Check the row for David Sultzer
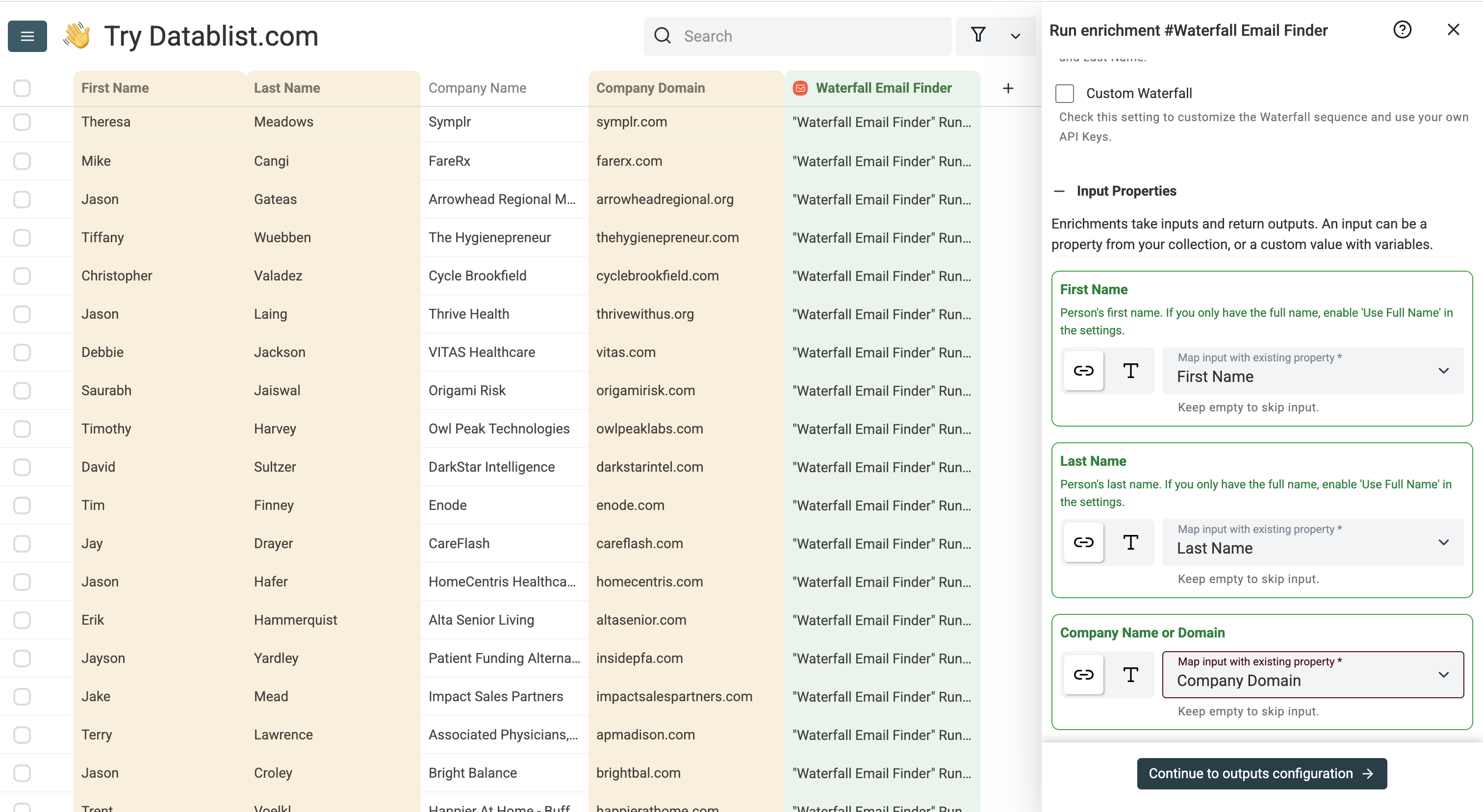Viewport: 1483px width, 812px height. click(22, 467)
